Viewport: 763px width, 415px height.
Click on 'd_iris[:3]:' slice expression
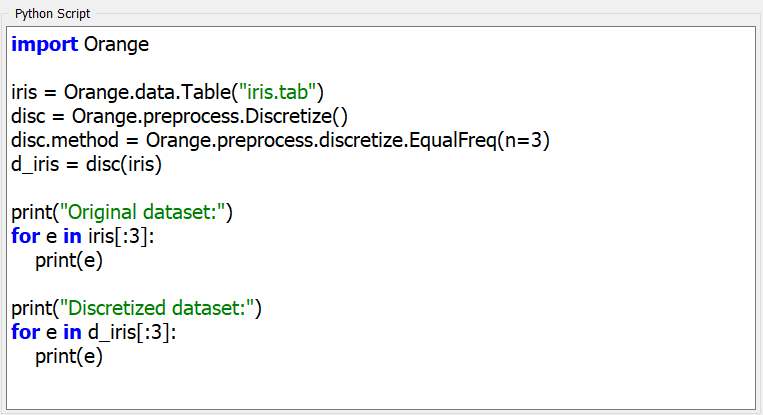tap(132, 332)
